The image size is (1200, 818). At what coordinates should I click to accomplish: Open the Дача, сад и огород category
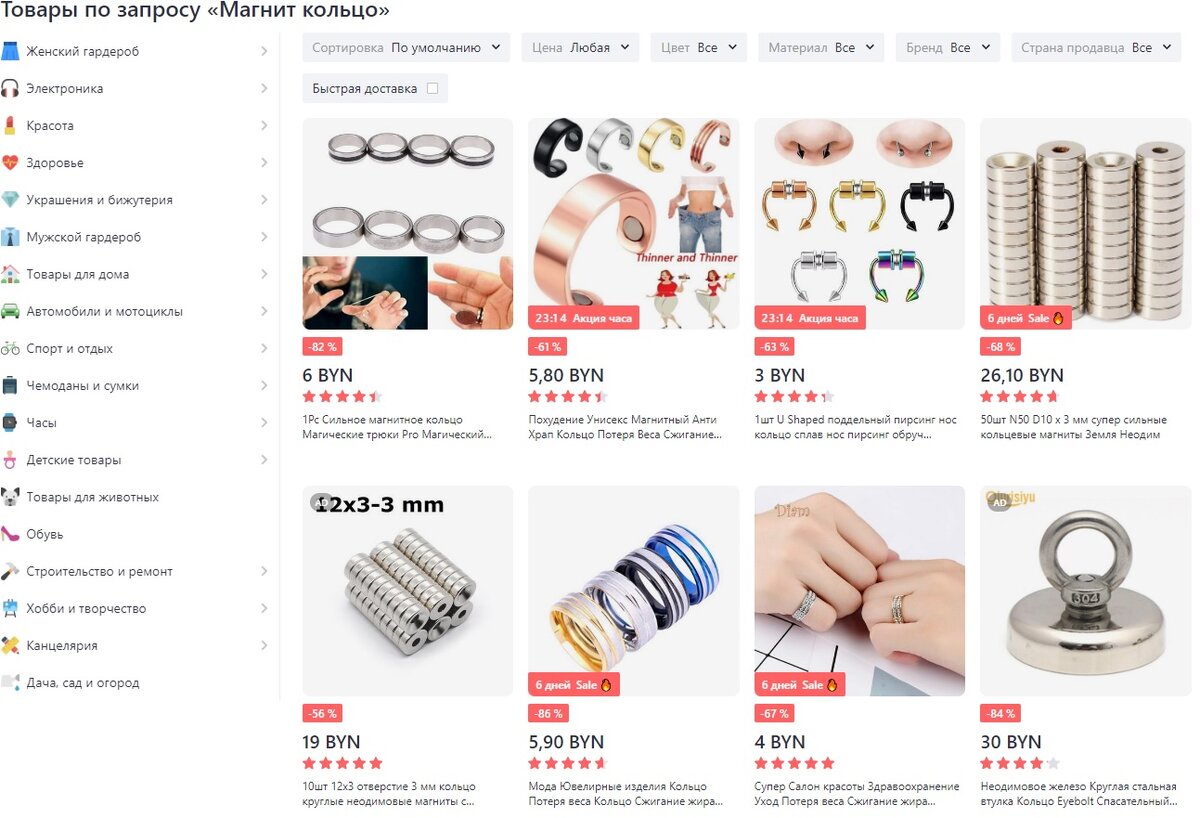[x=83, y=683]
